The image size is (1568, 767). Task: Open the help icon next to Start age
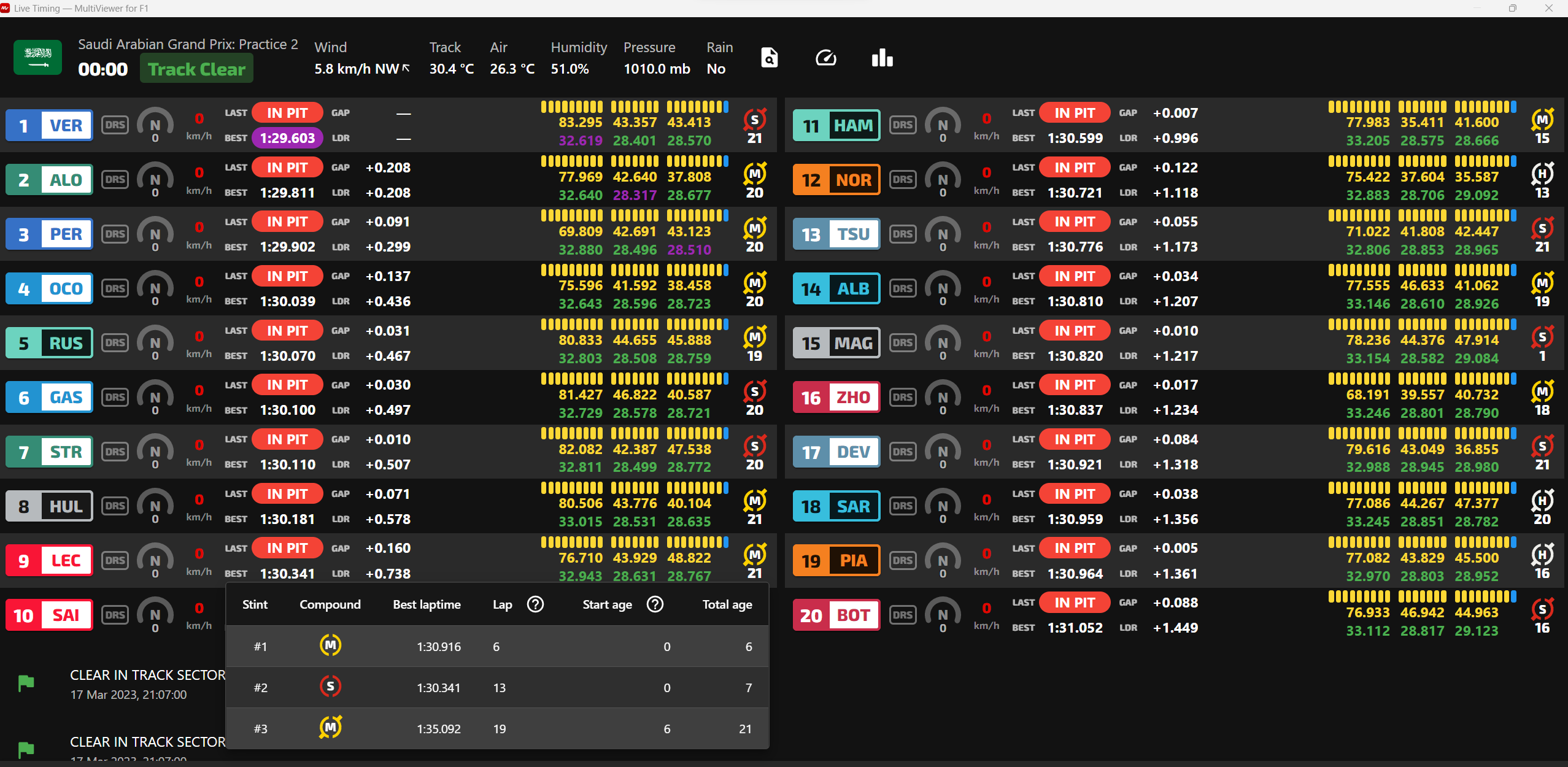[x=654, y=604]
